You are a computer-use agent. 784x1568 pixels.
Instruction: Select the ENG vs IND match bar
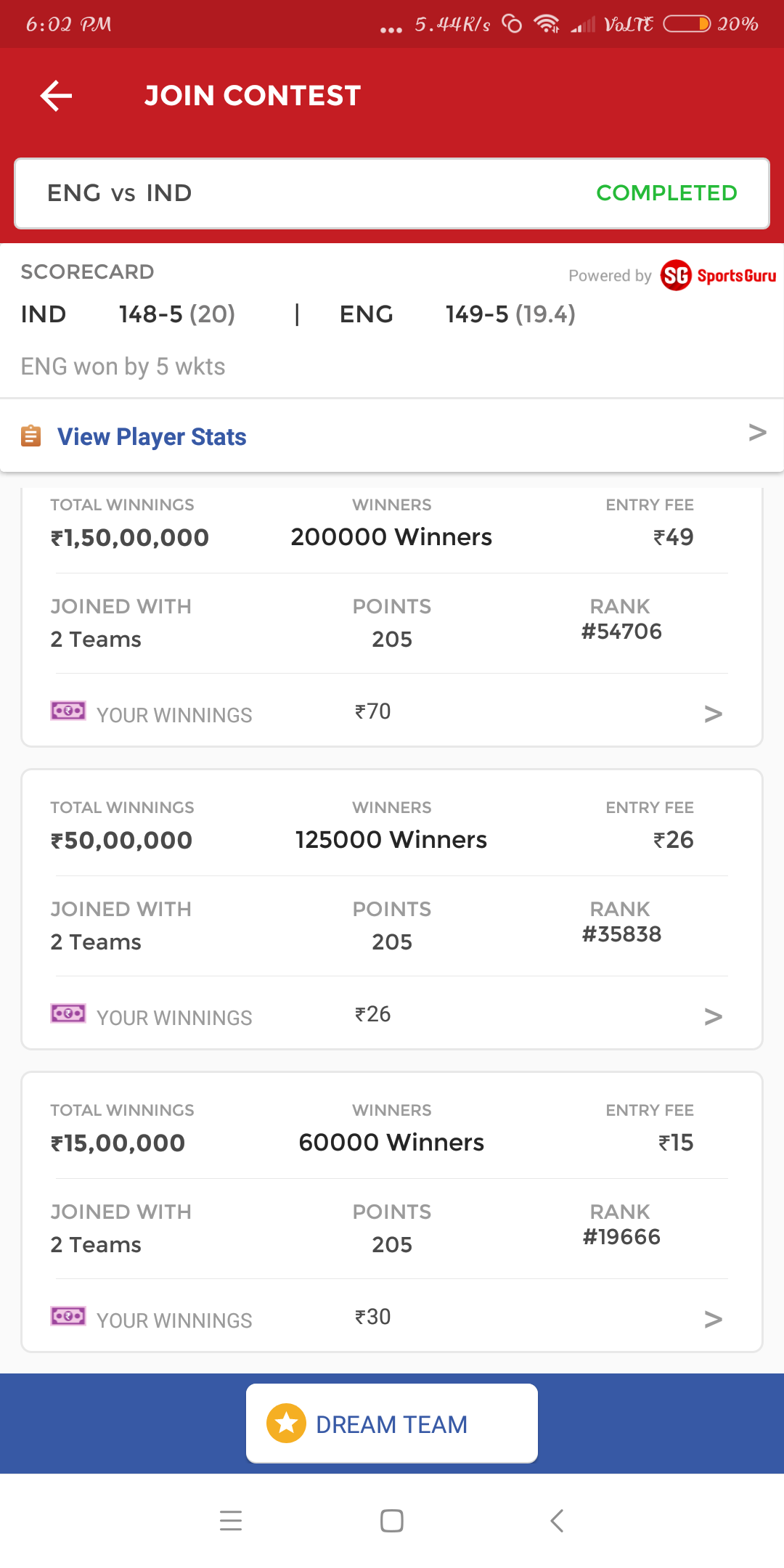[392, 193]
